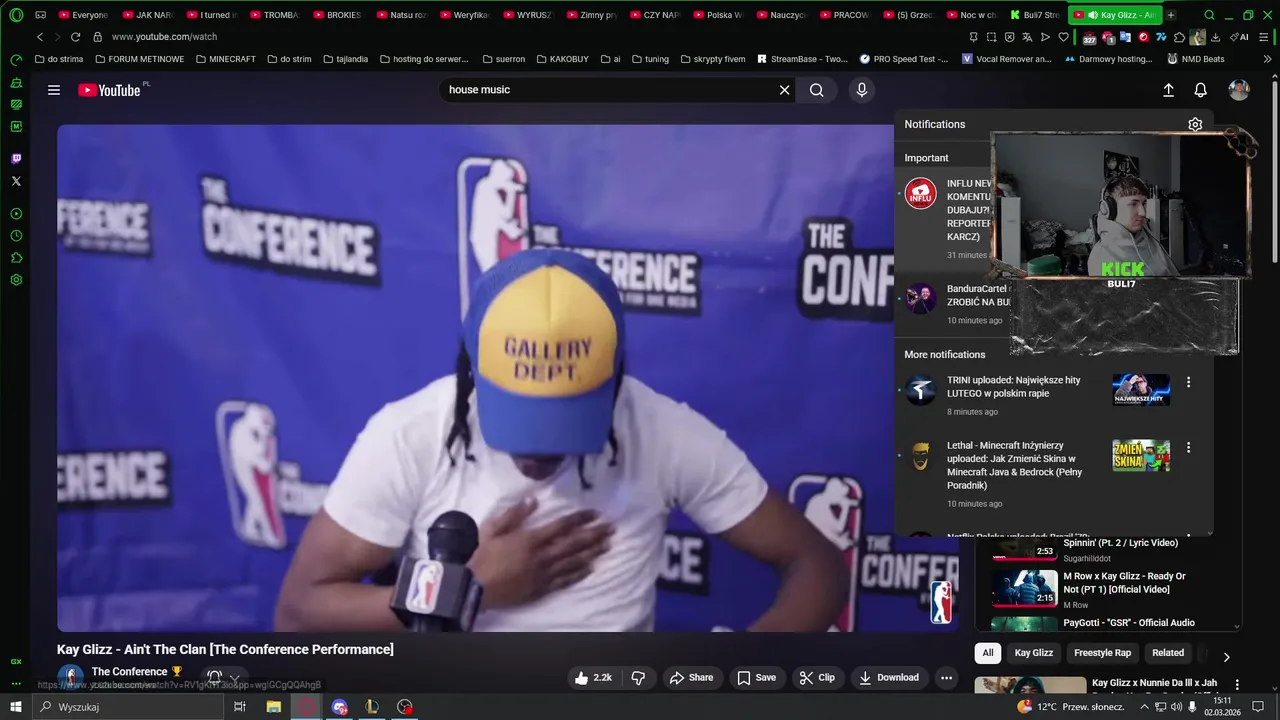
Task: Download the video
Action: click(x=889, y=678)
